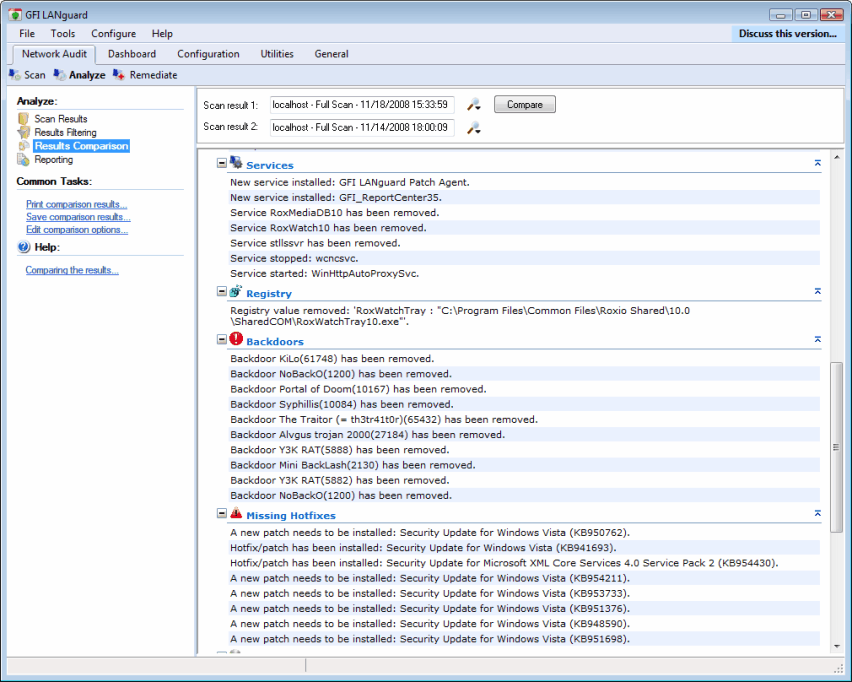
Task: Click the vertical scrollbar thumb in results
Action: [x=837, y=447]
